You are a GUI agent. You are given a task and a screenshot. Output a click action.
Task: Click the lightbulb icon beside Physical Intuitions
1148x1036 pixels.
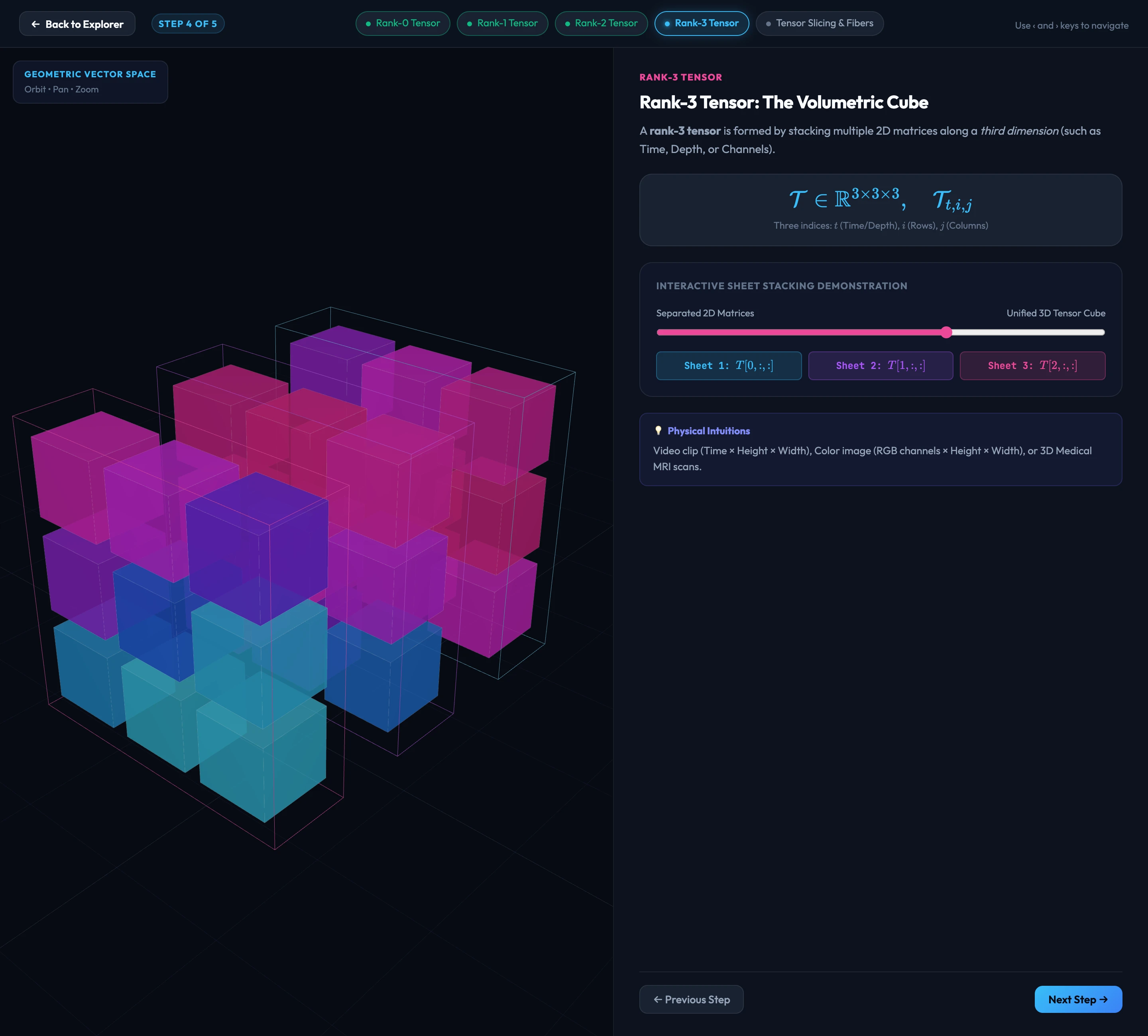[658, 430]
